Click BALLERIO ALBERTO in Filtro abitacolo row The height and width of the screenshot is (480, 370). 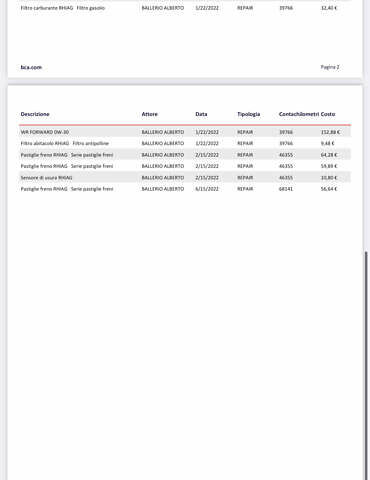tap(163, 143)
